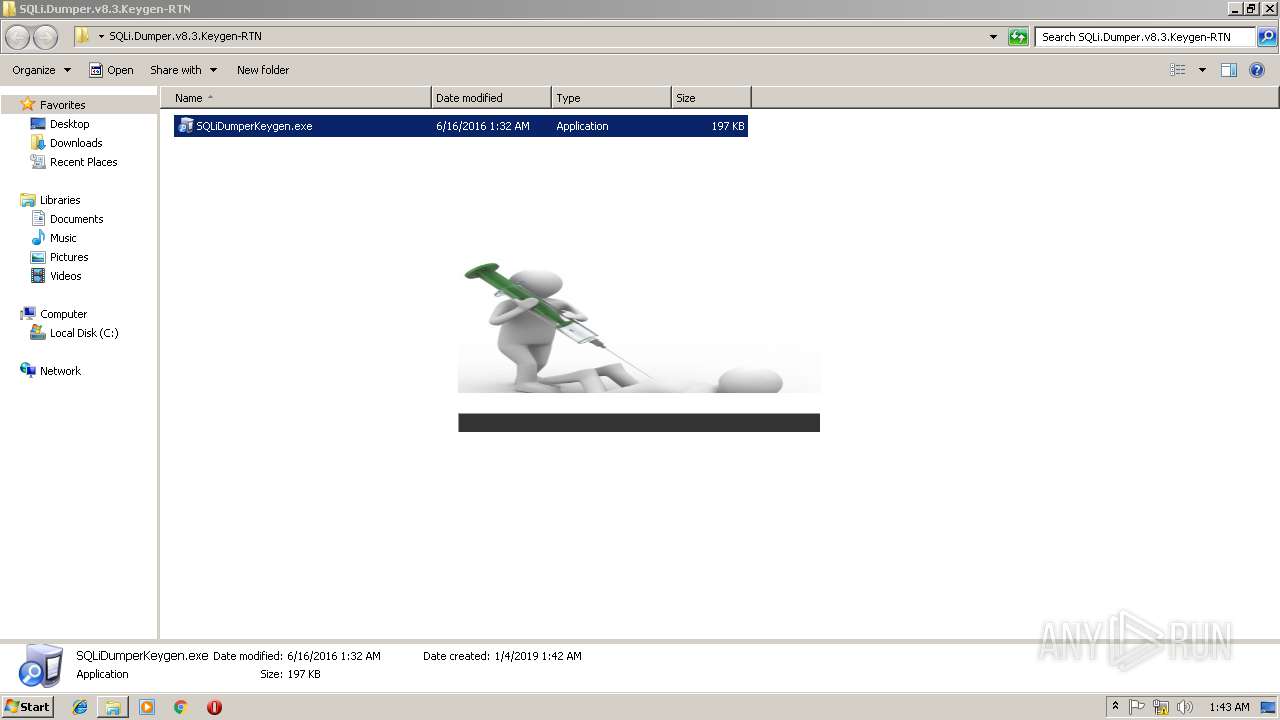
Task: Change view using the view icon
Action: pyautogui.click(x=1177, y=70)
